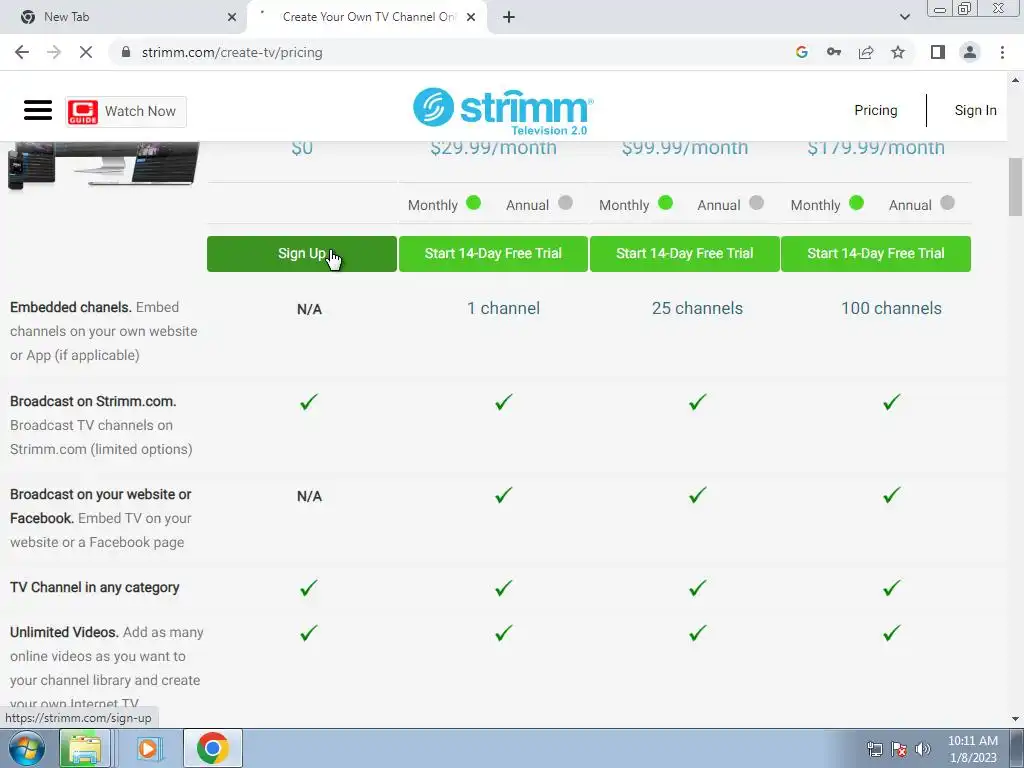This screenshot has width=1024, height=768.
Task: Click the '100 channels' text
Action: [x=891, y=308]
